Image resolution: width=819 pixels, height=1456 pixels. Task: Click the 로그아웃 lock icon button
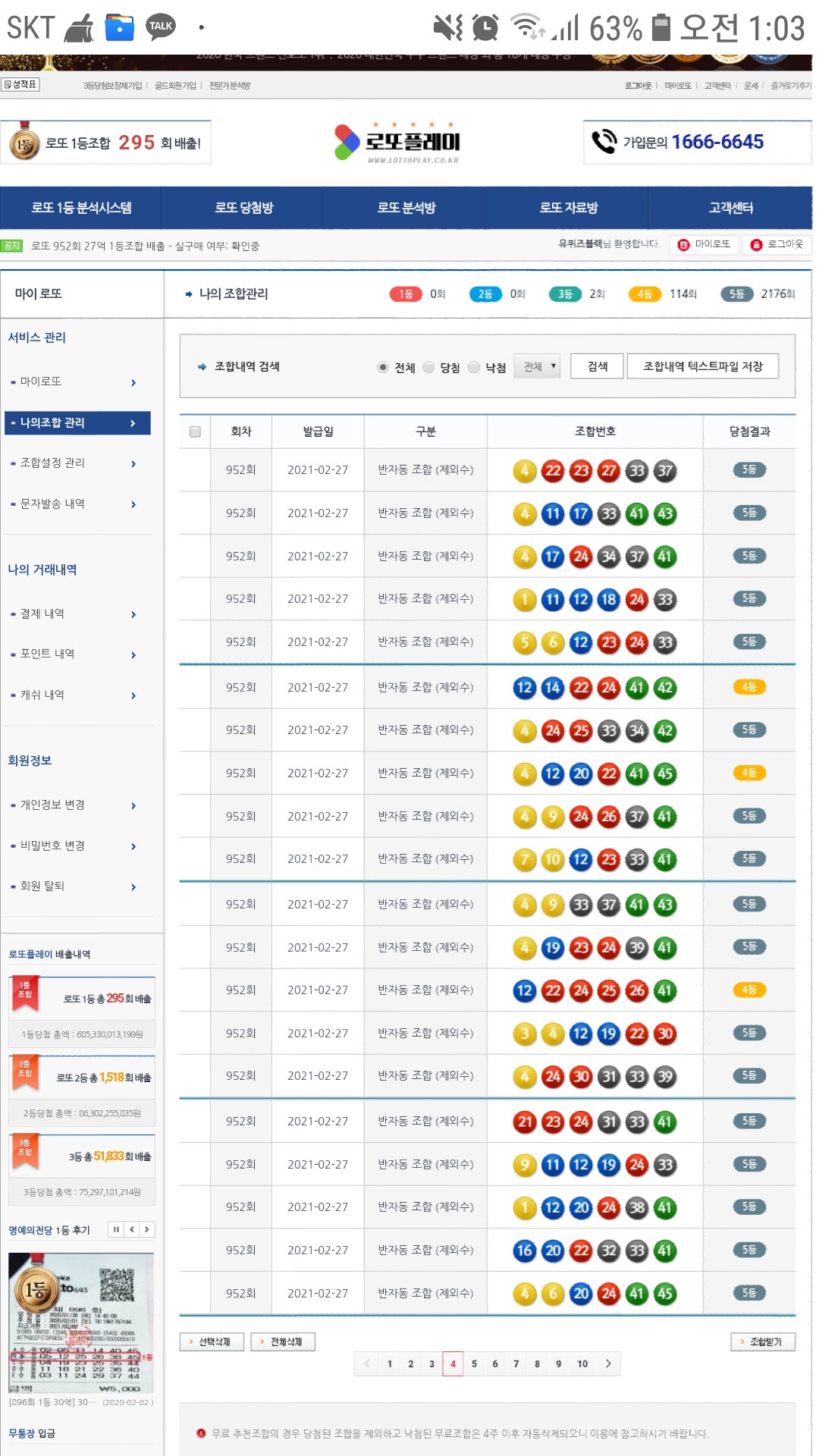[777, 244]
